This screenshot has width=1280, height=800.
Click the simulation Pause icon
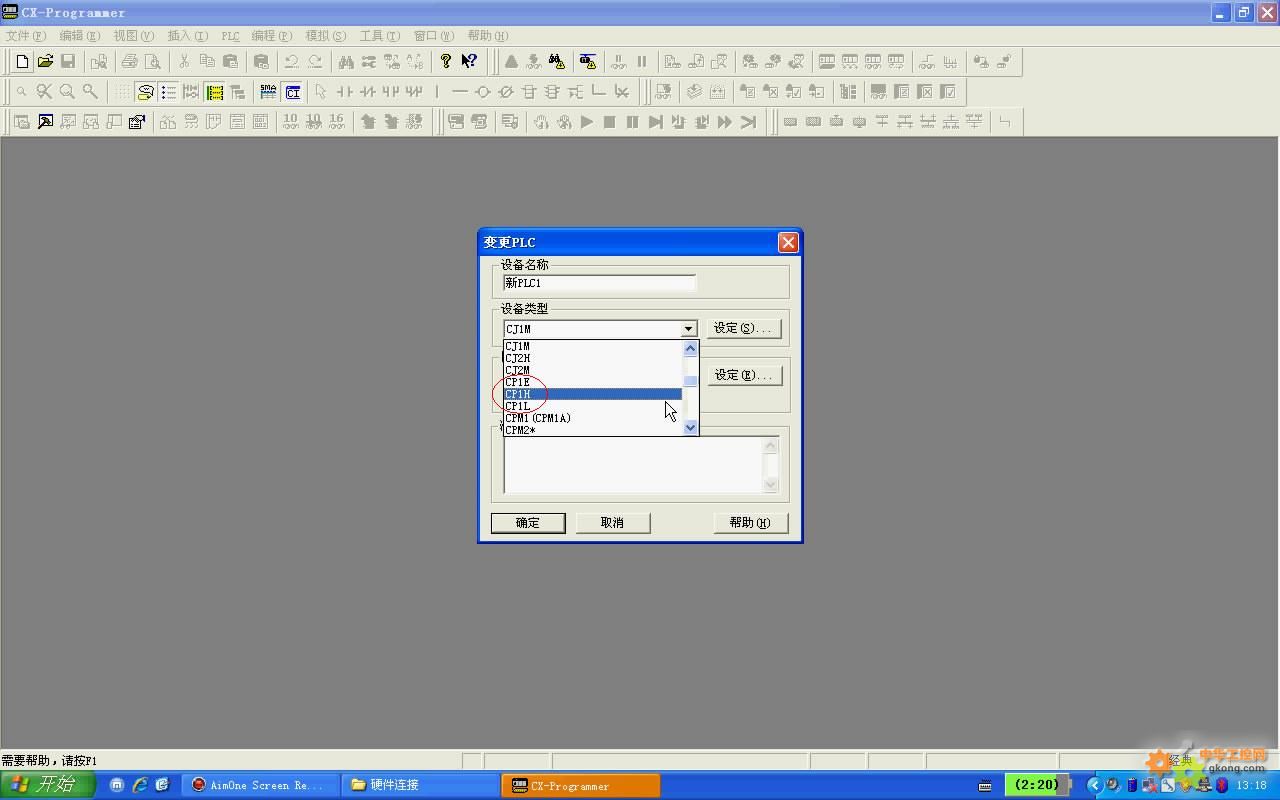point(632,122)
